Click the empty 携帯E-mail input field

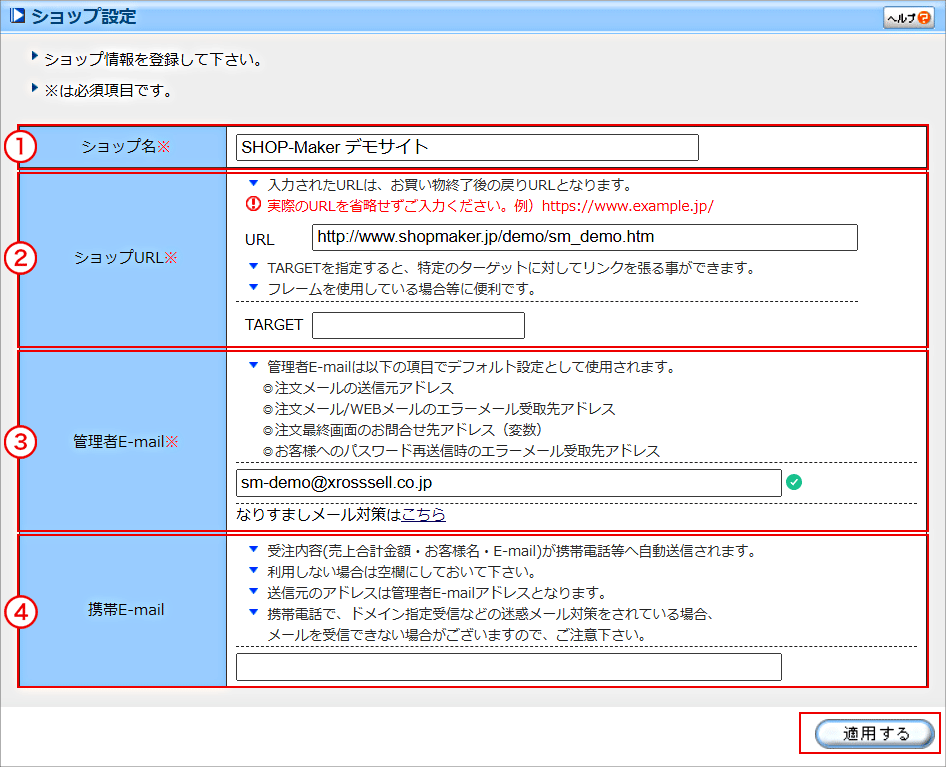[x=508, y=667]
